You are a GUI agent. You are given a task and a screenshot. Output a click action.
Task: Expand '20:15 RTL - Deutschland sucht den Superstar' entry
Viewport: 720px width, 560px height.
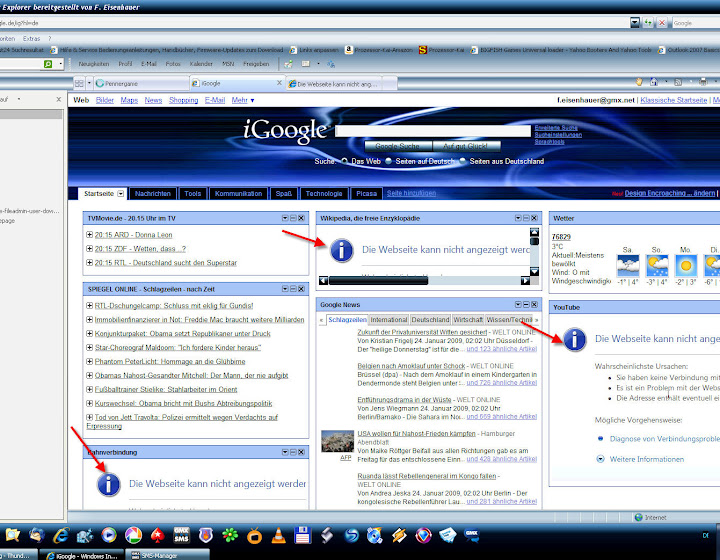coord(90,263)
